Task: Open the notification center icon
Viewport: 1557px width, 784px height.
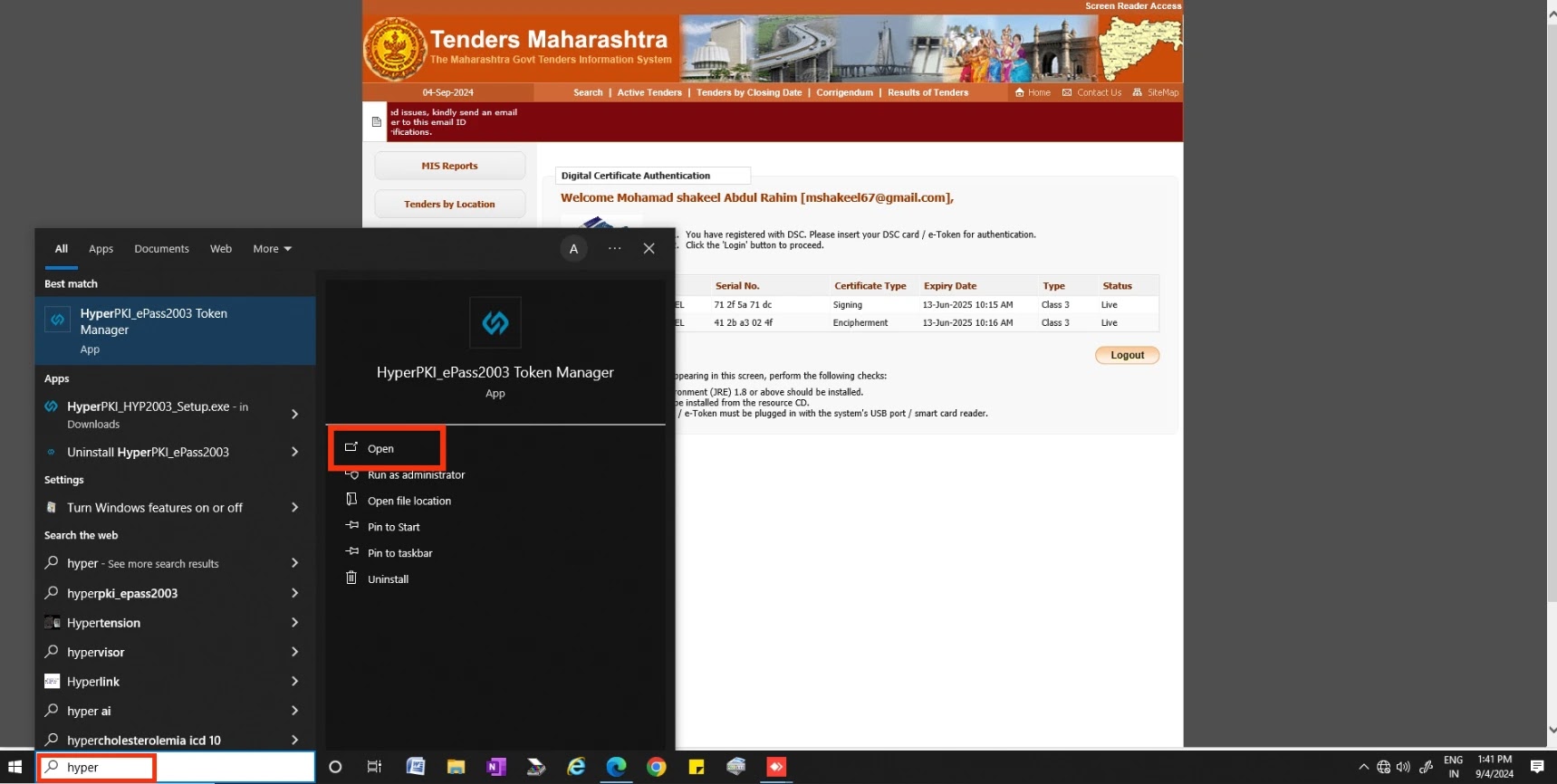Action: pos(1537,767)
